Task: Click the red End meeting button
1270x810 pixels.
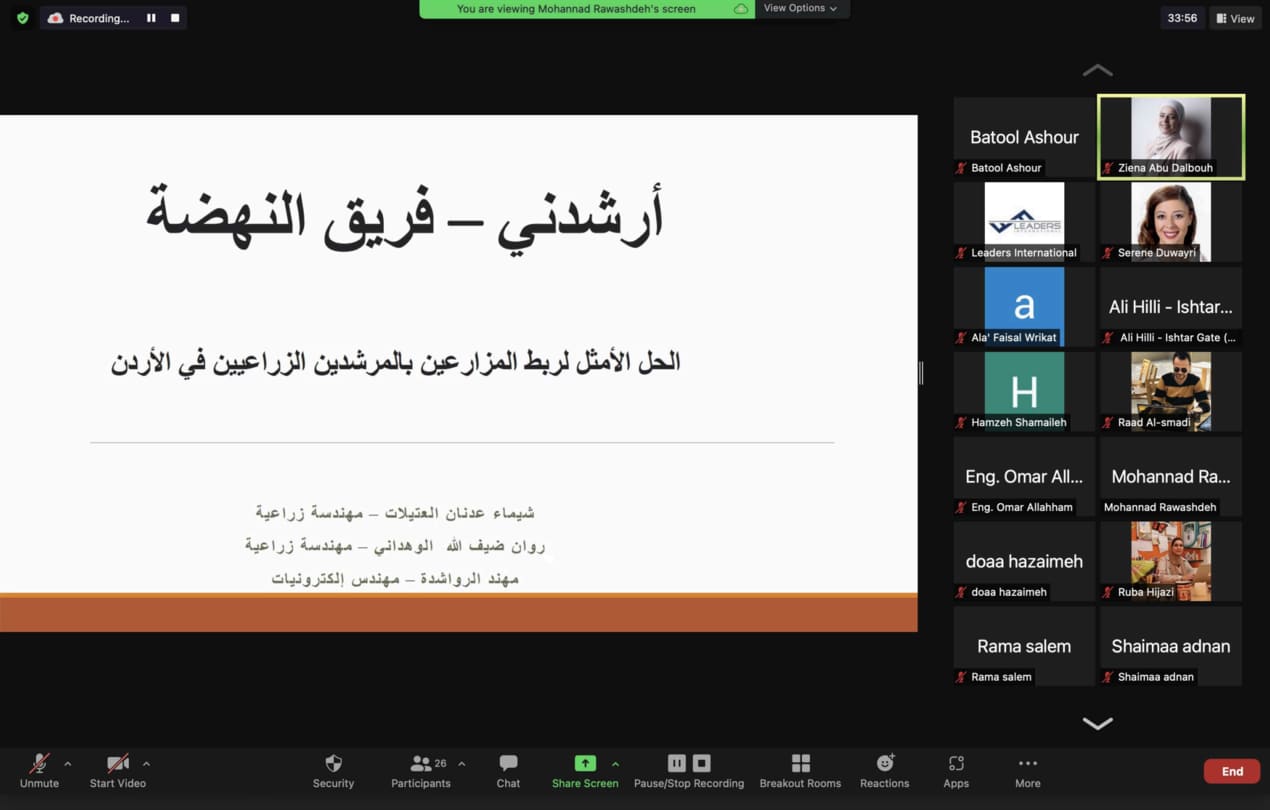Action: click(x=1232, y=771)
